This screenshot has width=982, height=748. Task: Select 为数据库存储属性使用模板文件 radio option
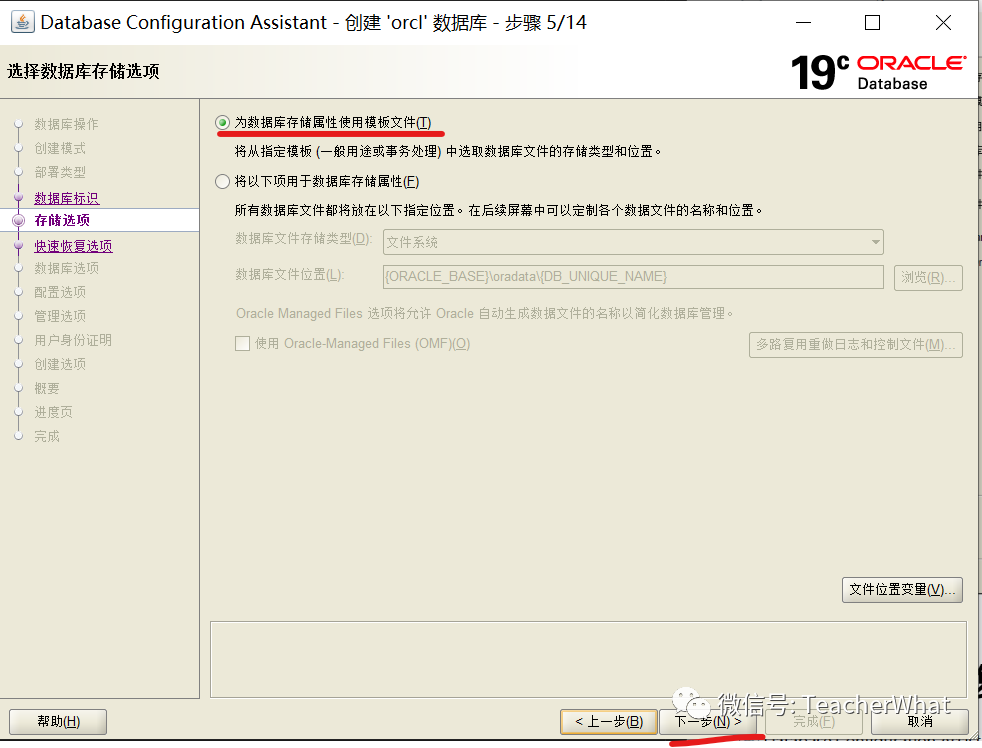coord(222,123)
